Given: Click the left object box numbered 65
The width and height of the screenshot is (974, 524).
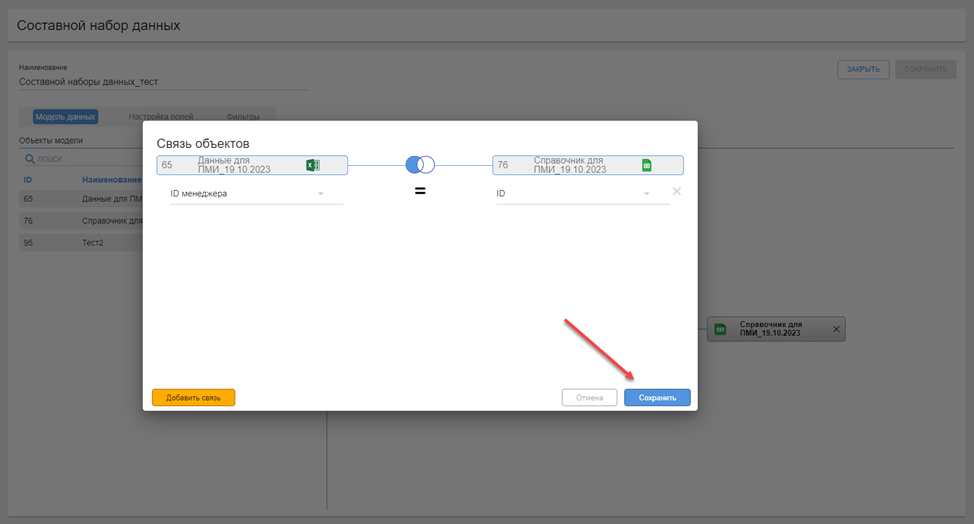Looking at the screenshot, I should [240, 165].
